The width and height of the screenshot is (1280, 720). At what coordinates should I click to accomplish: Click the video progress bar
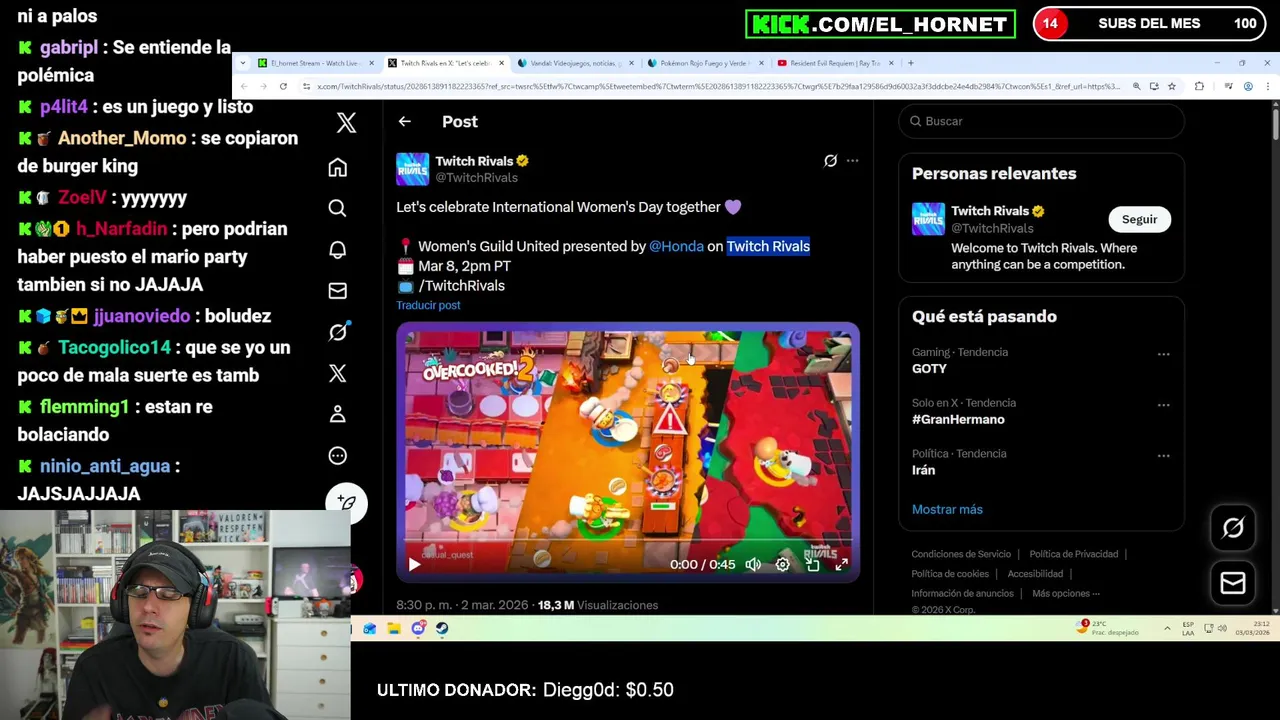pos(628,543)
